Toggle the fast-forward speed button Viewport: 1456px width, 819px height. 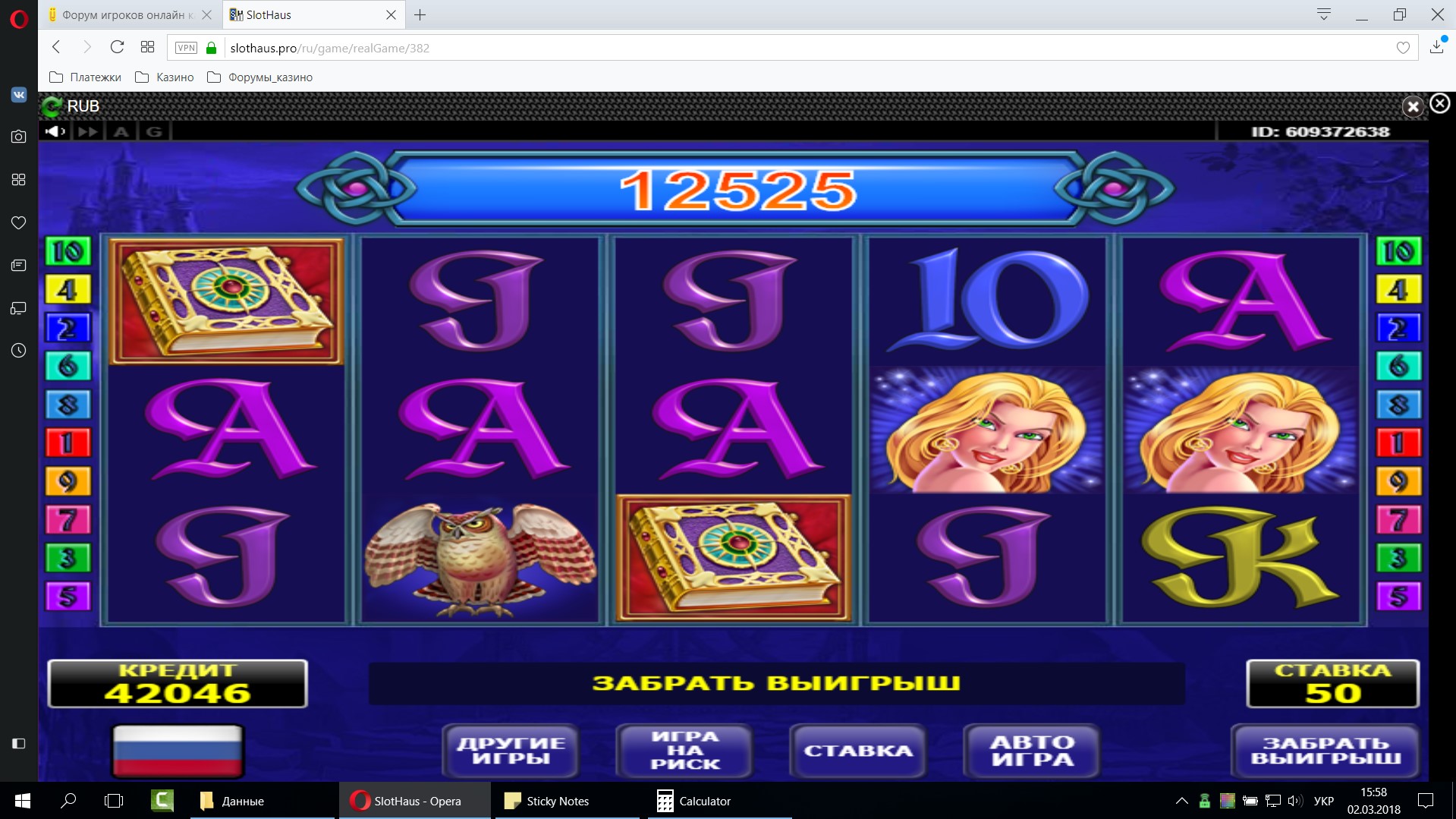[88, 131]
